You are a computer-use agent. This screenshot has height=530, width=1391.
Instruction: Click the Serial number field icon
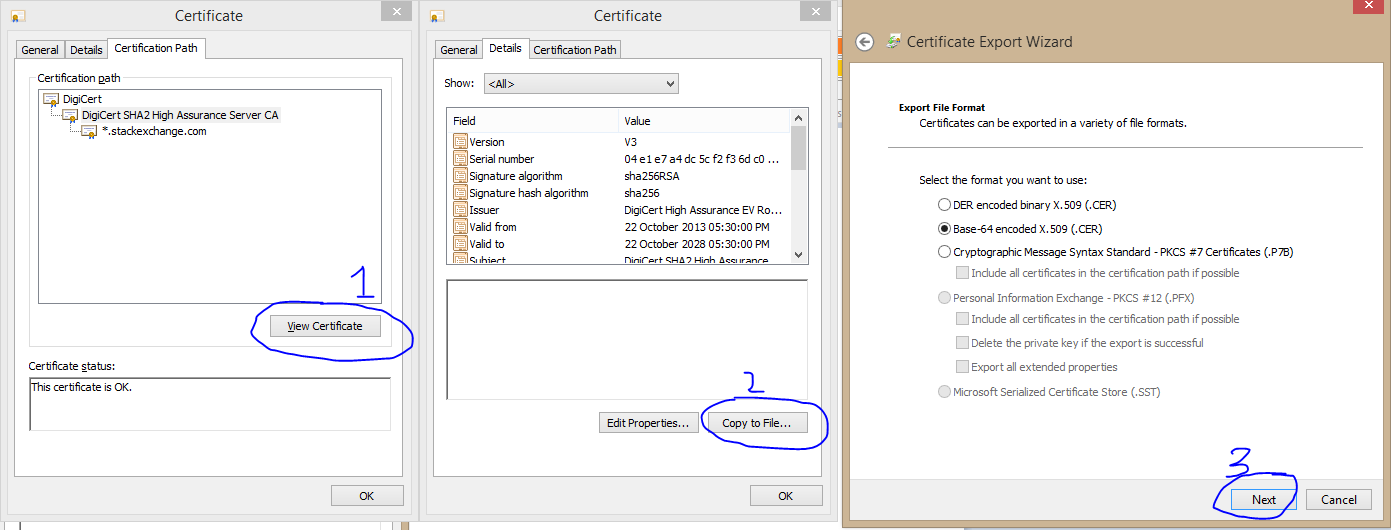pos(460,159)
